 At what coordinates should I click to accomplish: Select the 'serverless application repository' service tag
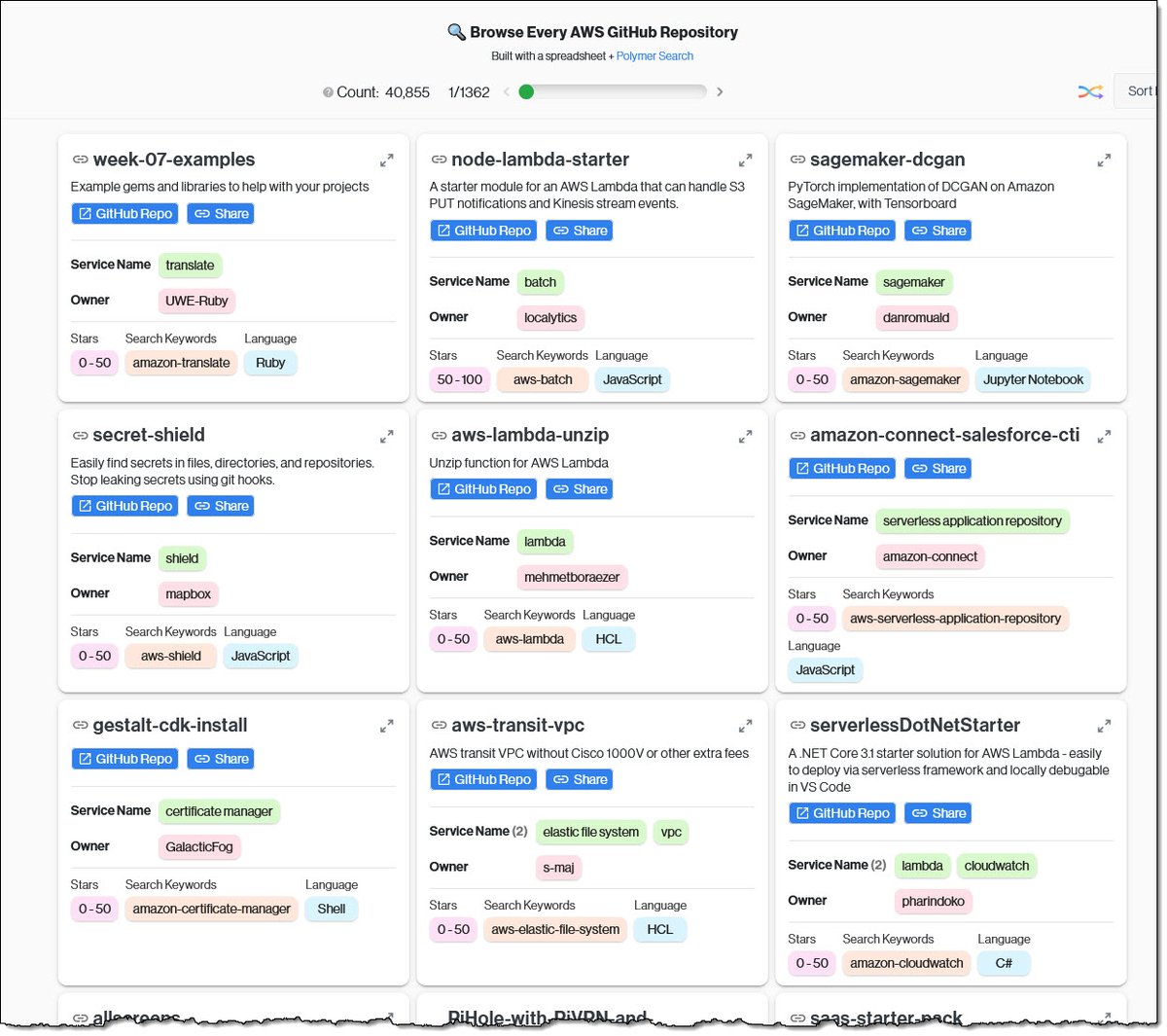[x=972, y=521]
